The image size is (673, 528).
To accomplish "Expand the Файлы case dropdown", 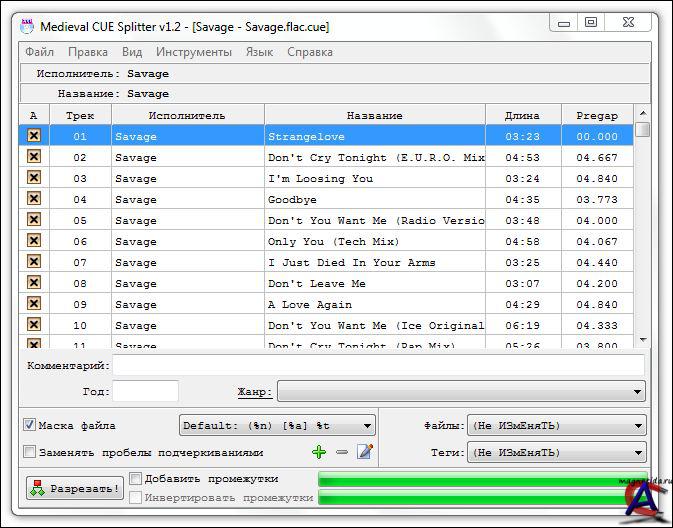I will pos(556,426).
